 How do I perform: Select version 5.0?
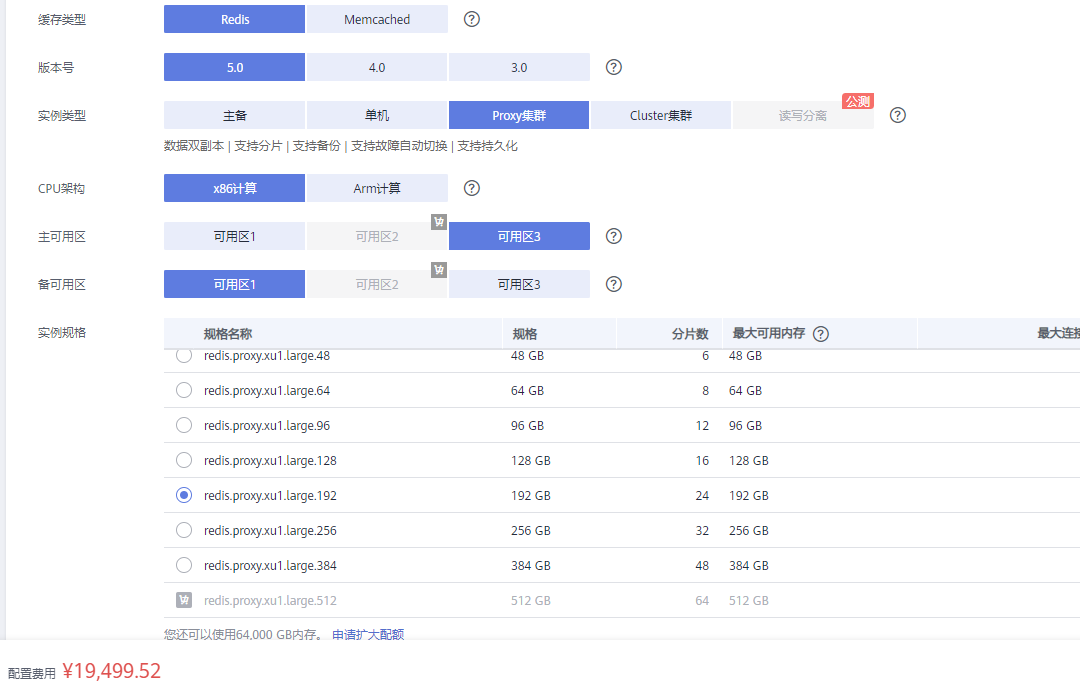(234, 68)
